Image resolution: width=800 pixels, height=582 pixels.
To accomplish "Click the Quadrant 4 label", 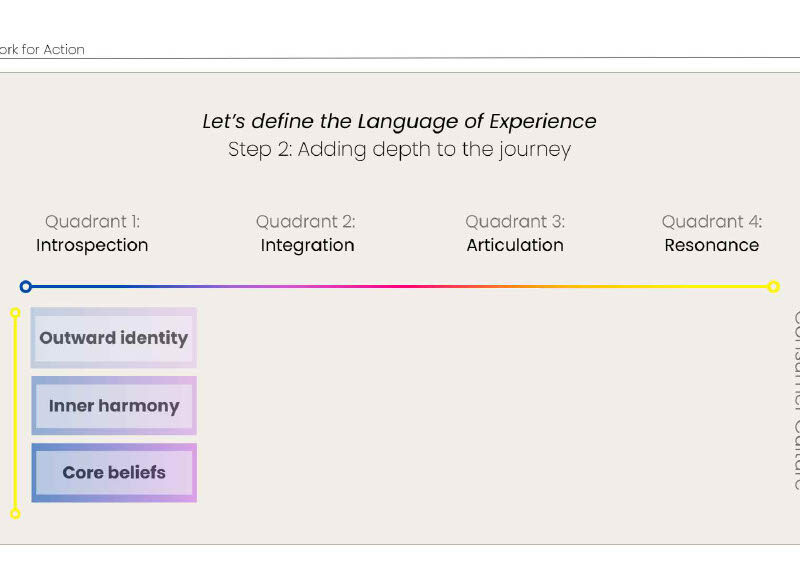I will [712, 222].
